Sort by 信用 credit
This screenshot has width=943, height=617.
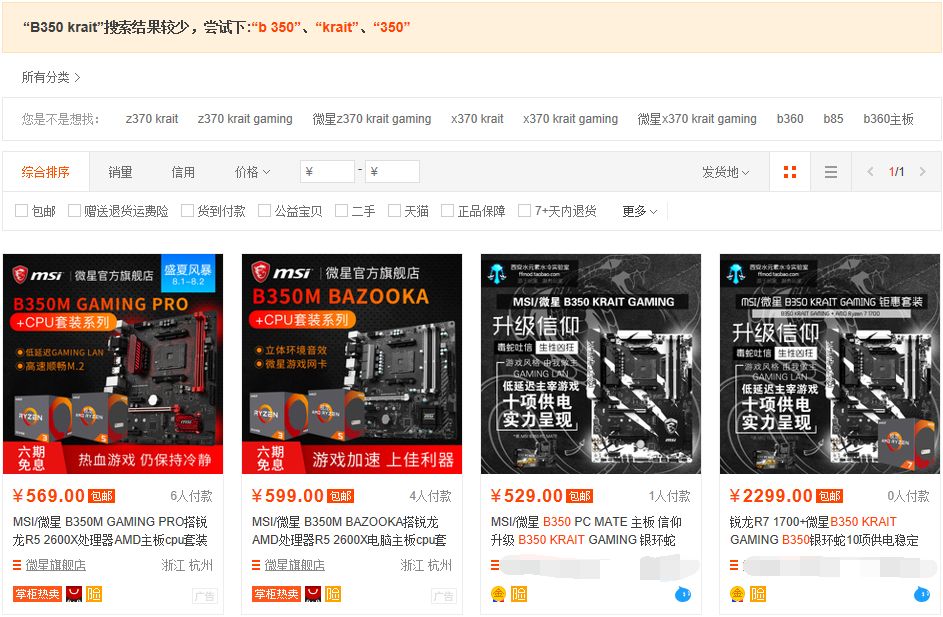point(183,172)
